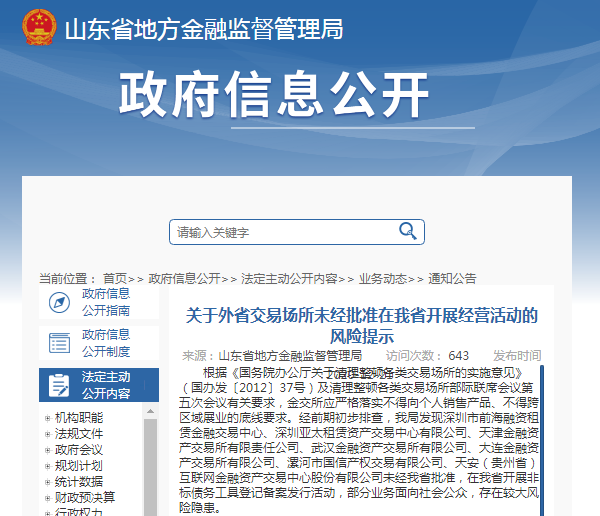This screenshot has height=516, width=600.
Task: Select 统计数据 in the tree
Action: point(79,482)
